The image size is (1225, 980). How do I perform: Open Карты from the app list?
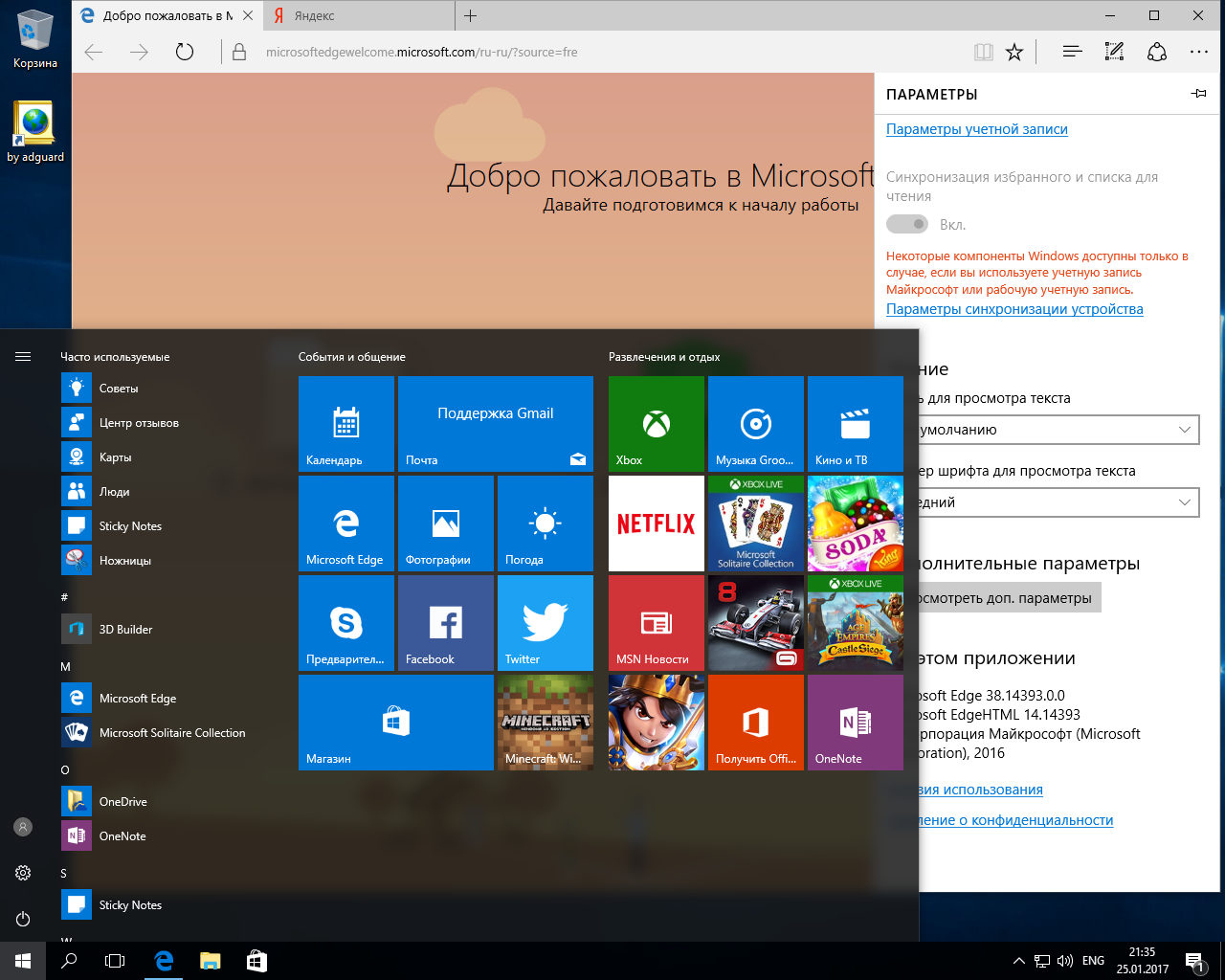163,457
